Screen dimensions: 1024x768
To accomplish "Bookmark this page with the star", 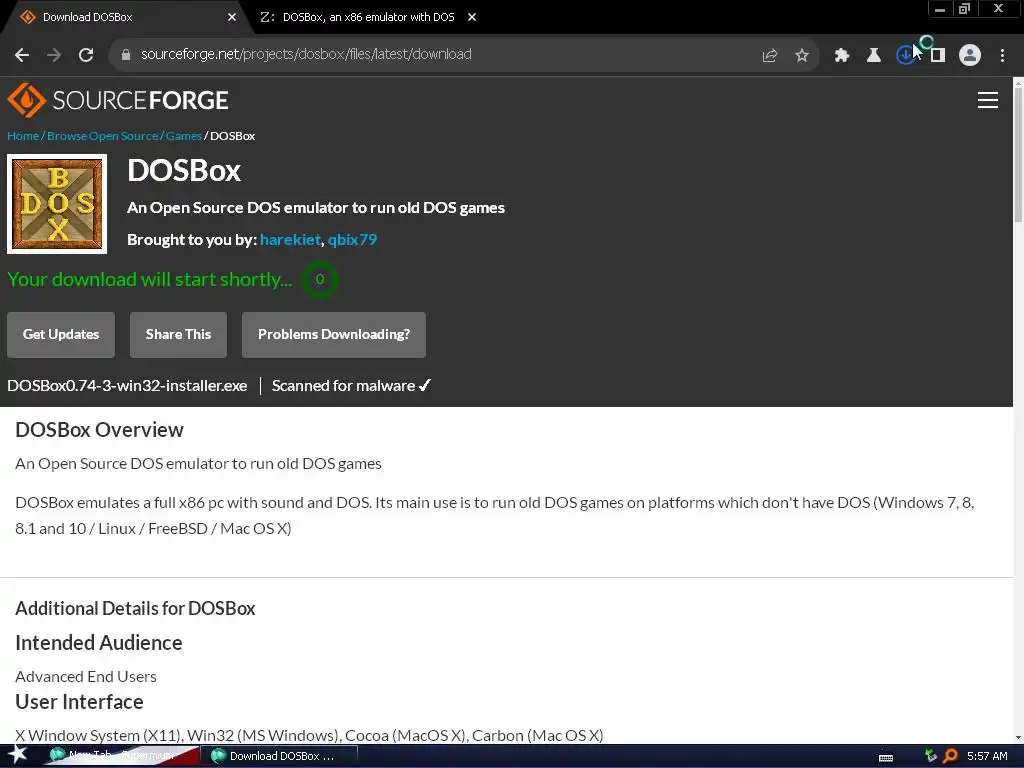I will [x=802, y=56].
